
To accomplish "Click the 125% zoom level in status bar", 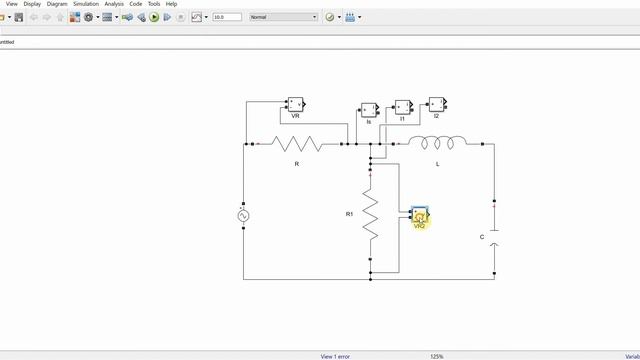I will 437,356.
